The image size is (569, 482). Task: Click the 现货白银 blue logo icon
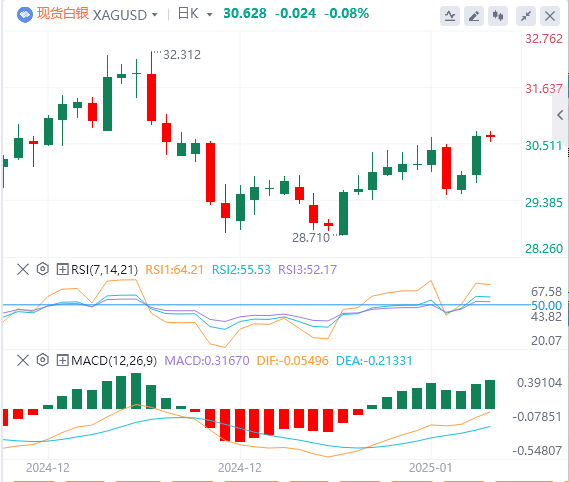[25, 15]
